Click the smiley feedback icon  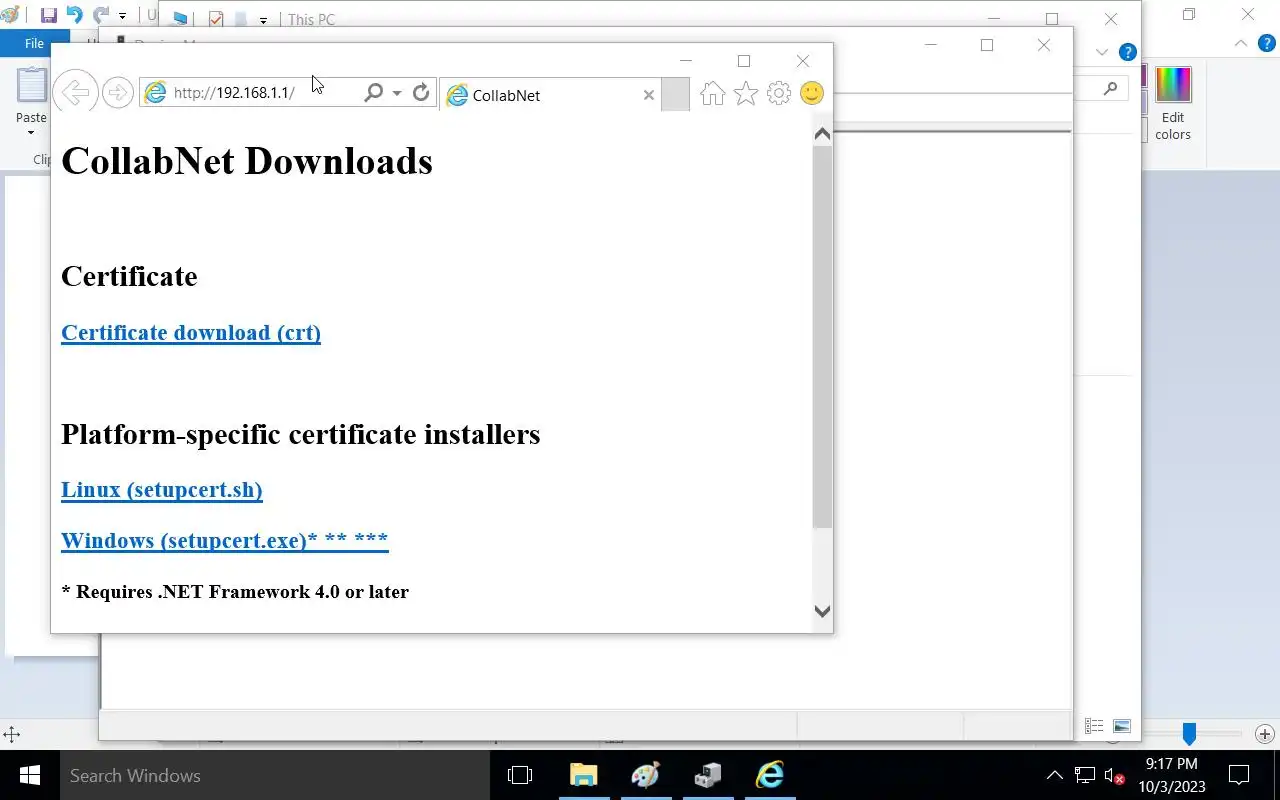(812, 94)
